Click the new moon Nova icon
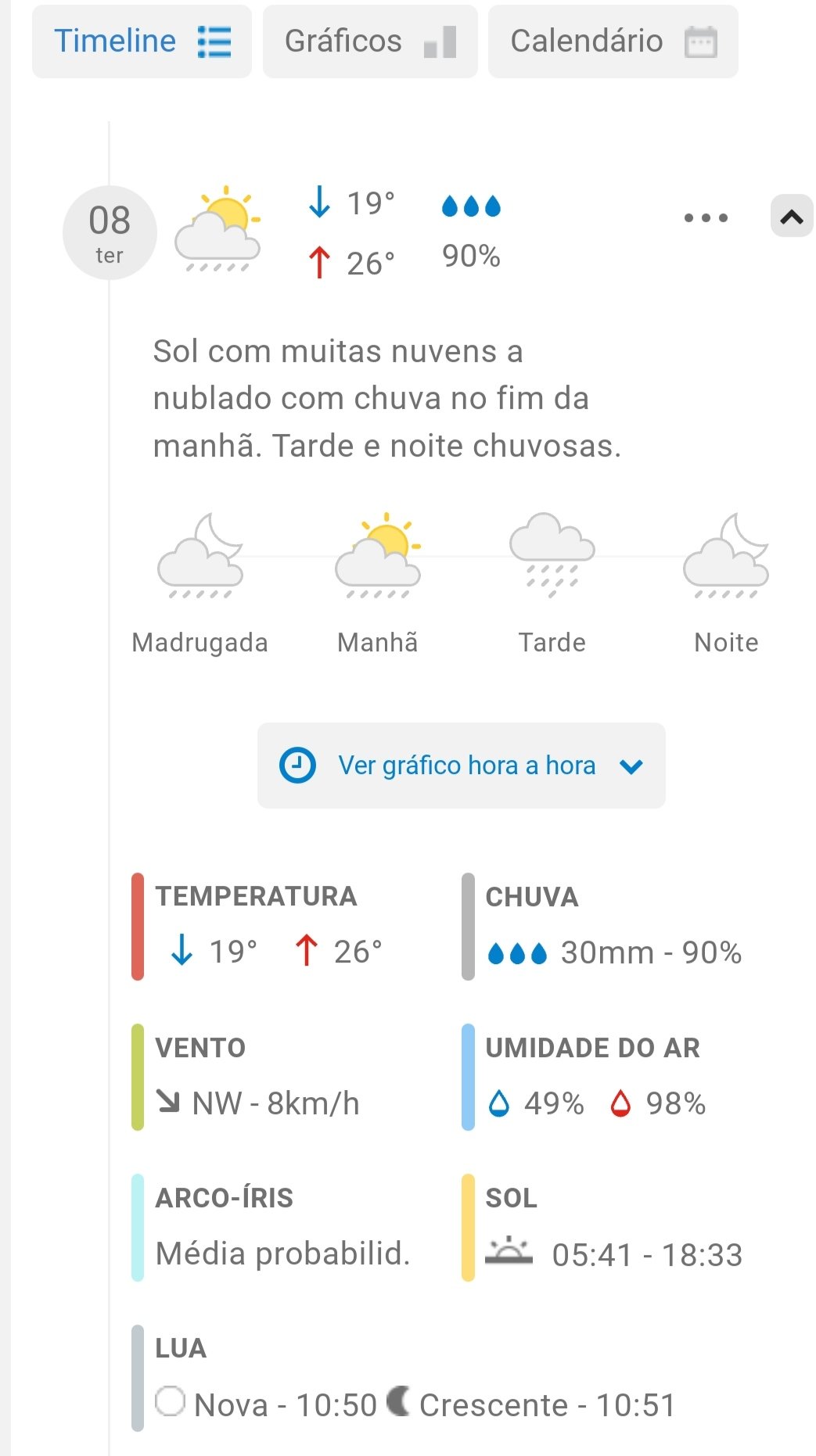Screen dimensions: 816x1456 pos(170,1401)
